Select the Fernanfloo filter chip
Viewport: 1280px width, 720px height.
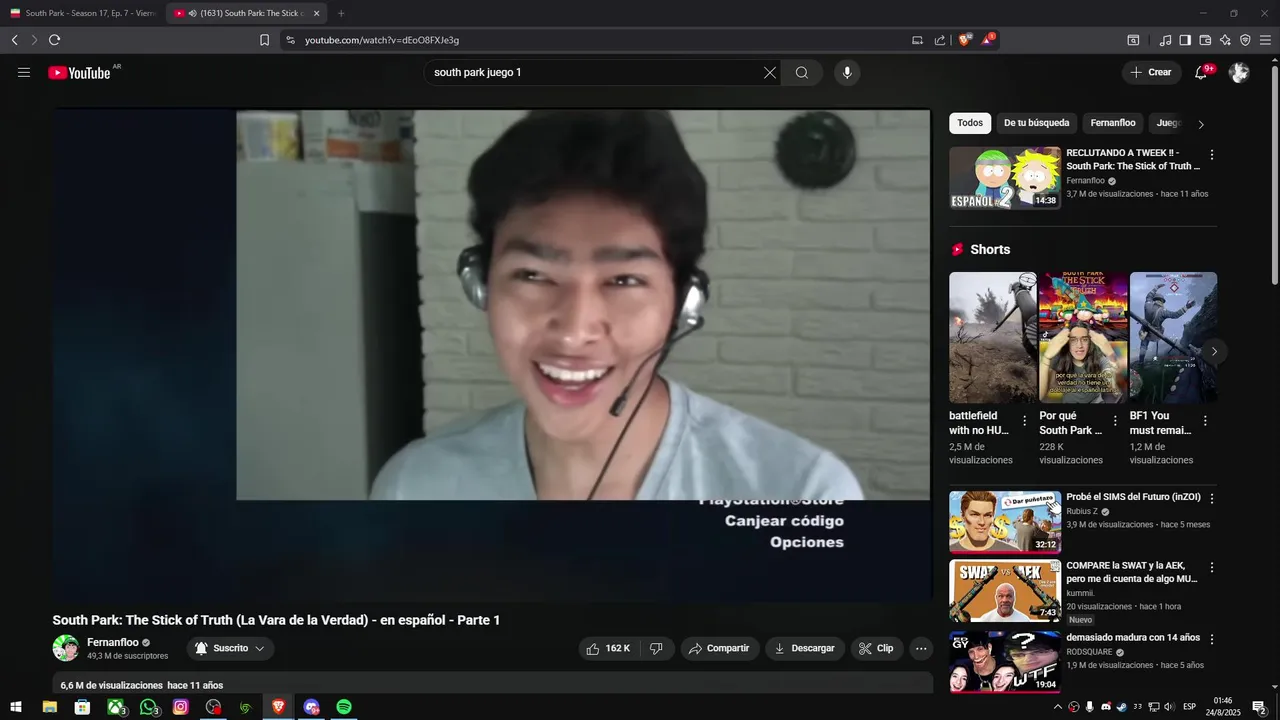tap(1113, 123)
